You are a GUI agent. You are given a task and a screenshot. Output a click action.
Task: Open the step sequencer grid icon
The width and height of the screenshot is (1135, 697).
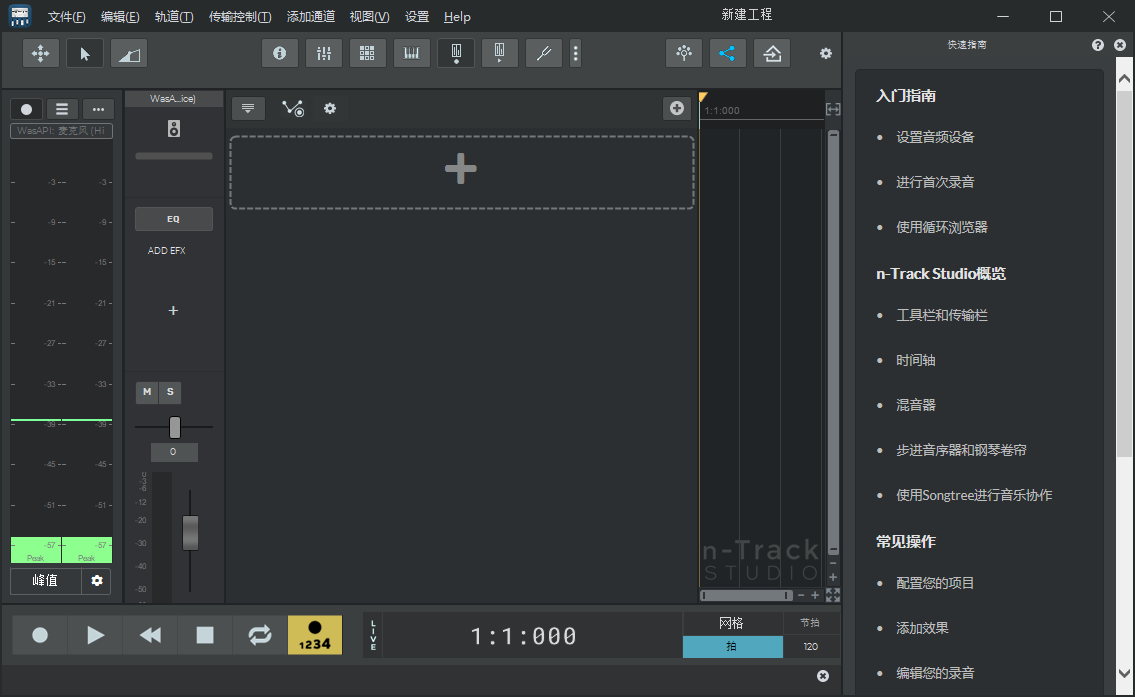click(367, 53)
